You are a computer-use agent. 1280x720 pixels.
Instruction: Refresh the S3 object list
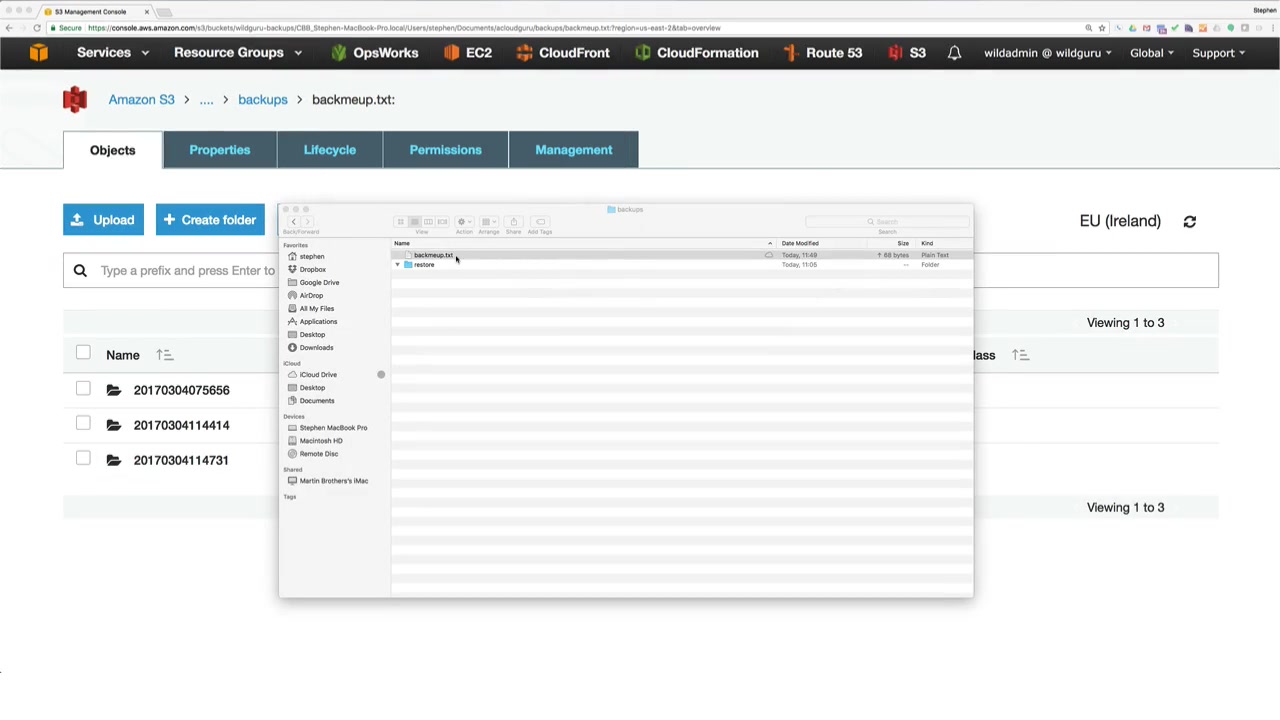coord(1189,221)
